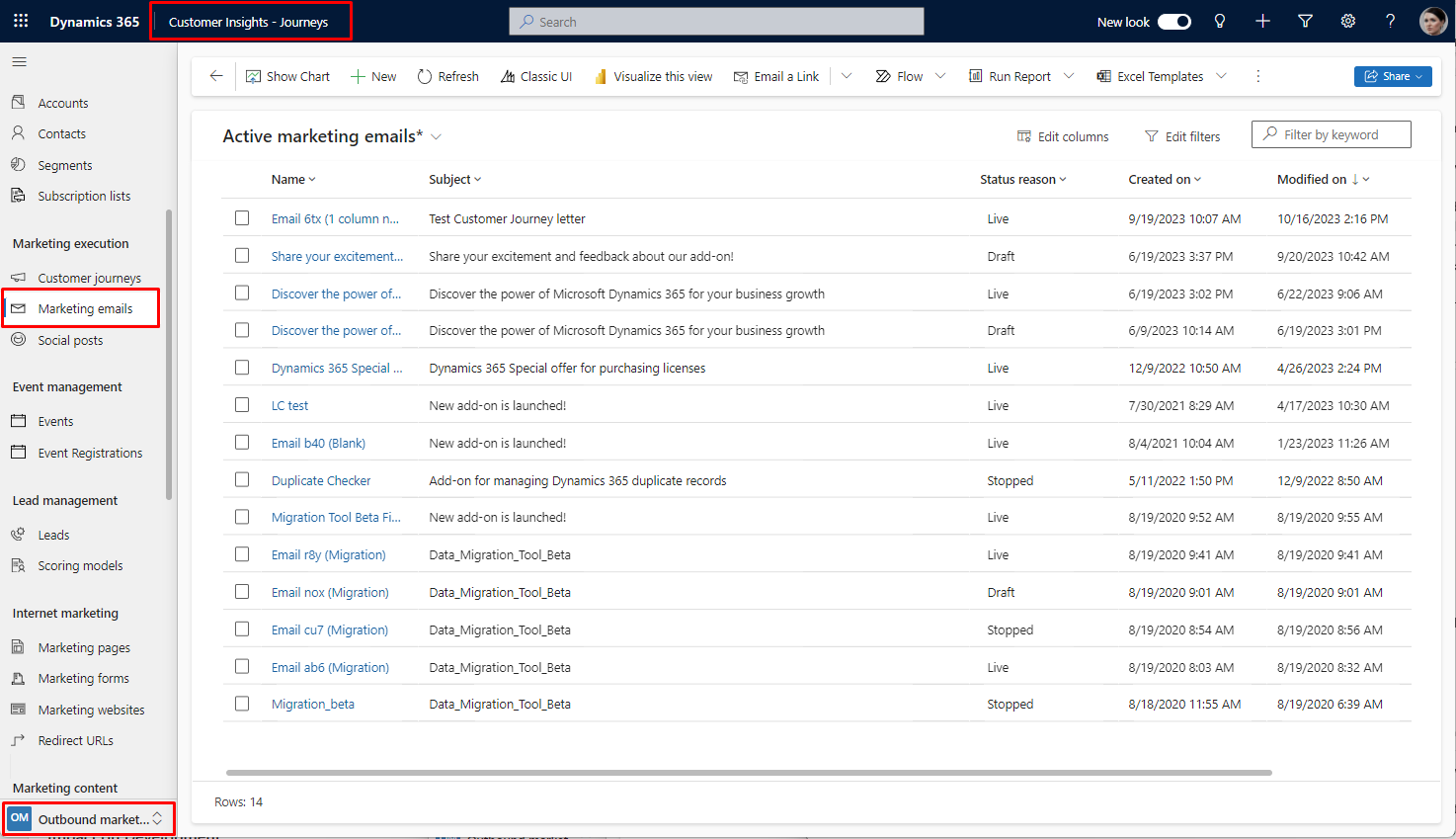1456x839 pixels.
Task: Focus the global Search box
Action: pyautogui.click(x=716, y=22)
